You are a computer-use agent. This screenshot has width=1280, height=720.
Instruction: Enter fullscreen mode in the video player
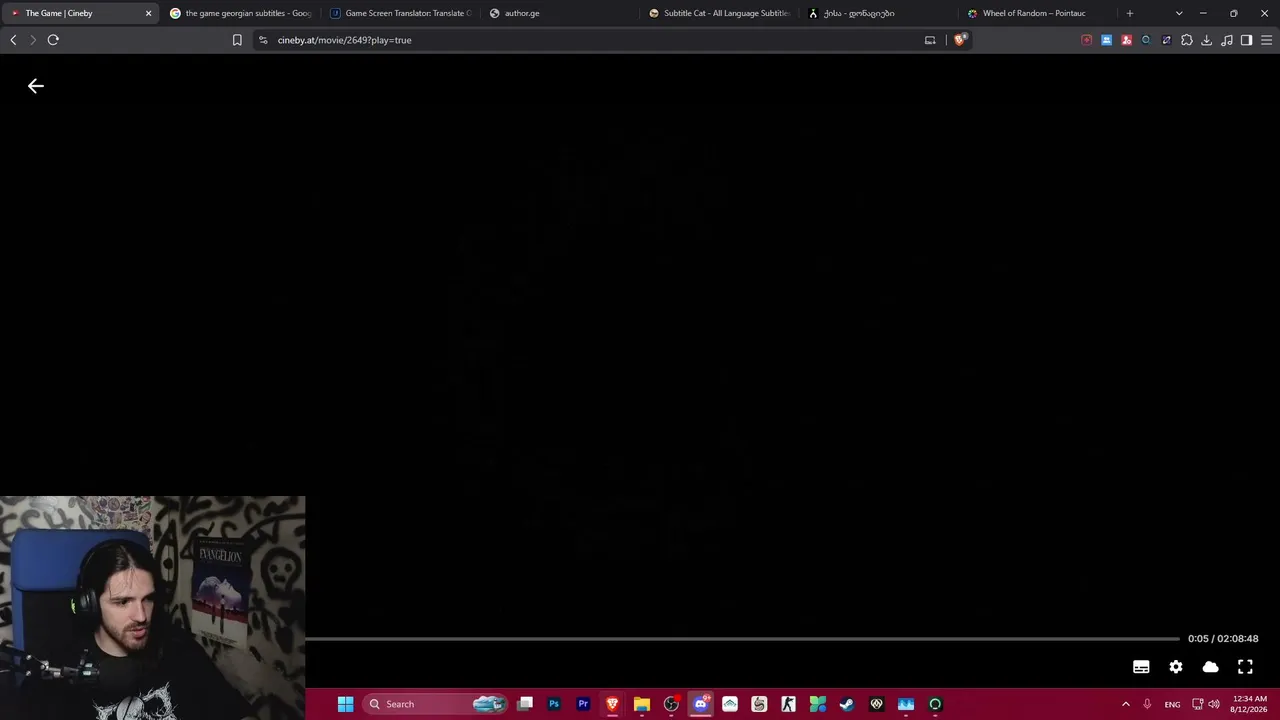[x=1245, y=667]
